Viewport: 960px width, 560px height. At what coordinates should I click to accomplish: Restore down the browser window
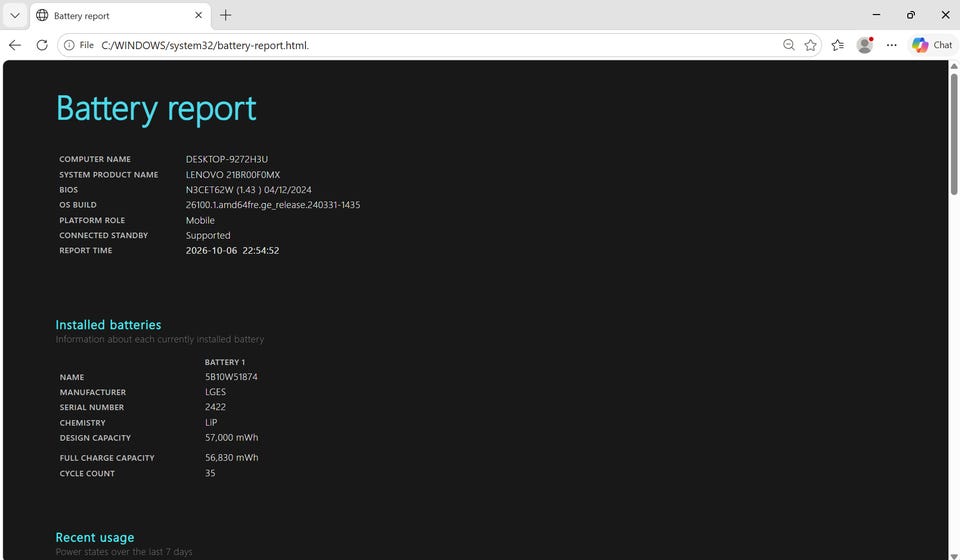point(910,15)
